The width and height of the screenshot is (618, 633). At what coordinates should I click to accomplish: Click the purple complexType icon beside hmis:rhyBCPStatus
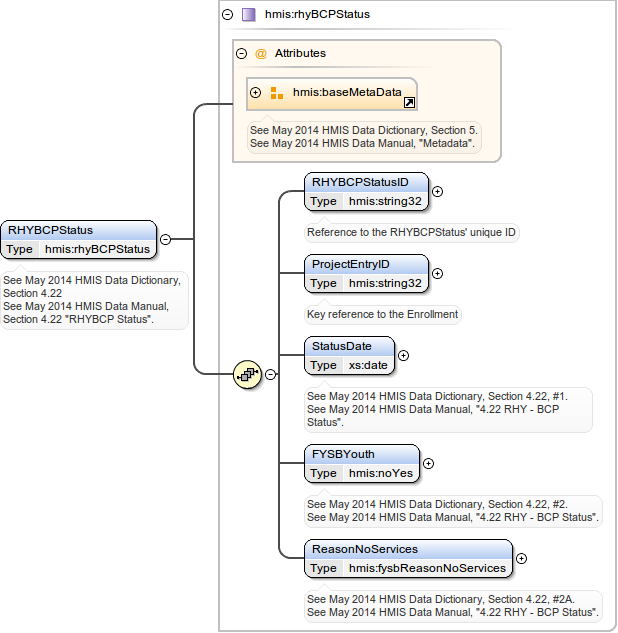tap(249, 15)
